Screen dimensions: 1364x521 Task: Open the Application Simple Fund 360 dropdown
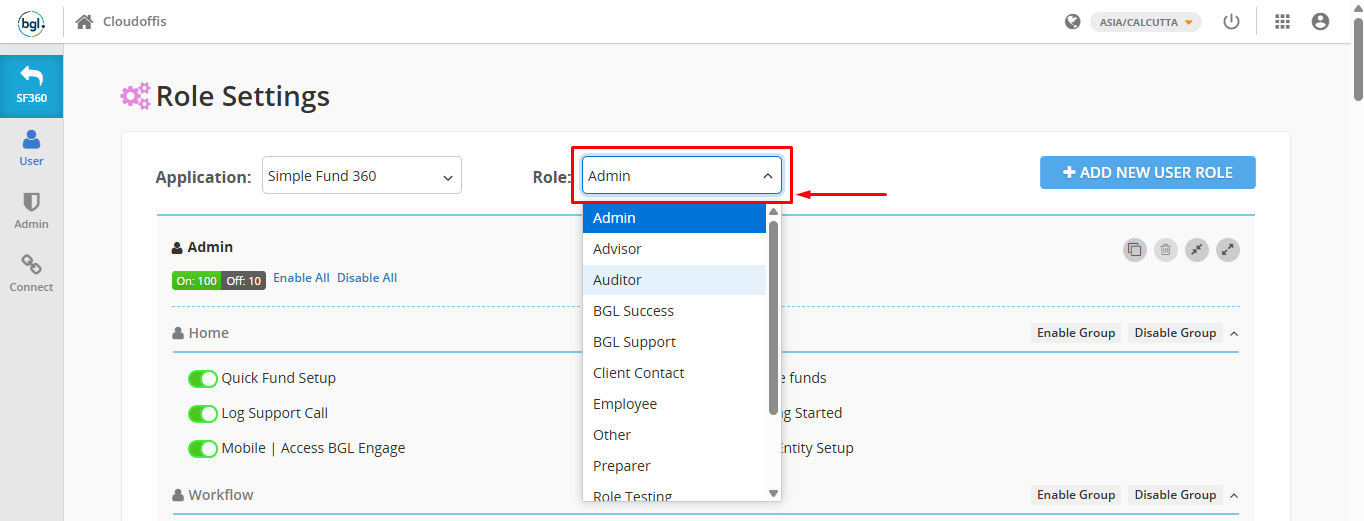[362, 175]
